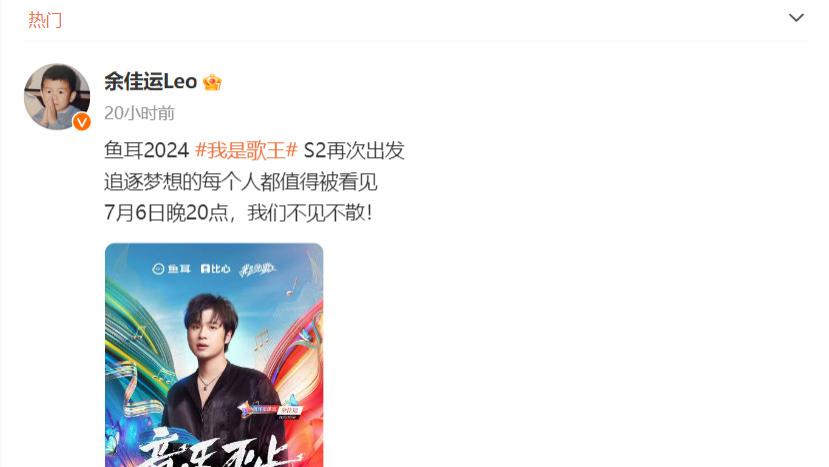This screenshot has height=467, width=829.
Task: Click the handwritten script logo on poster
Action: click(x=257, y=270)
